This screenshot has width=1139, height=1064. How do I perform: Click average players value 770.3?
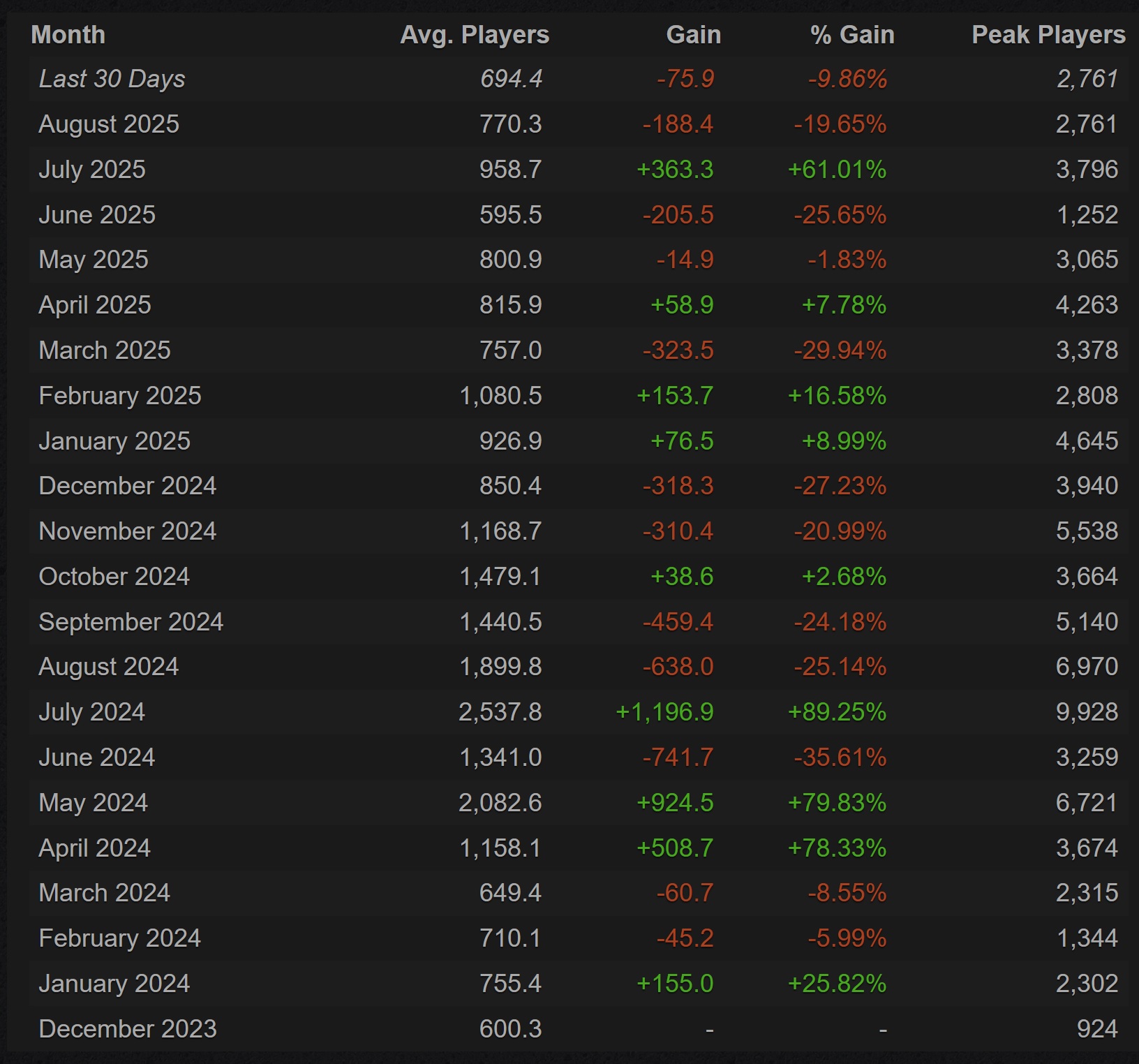pos(511,124)
